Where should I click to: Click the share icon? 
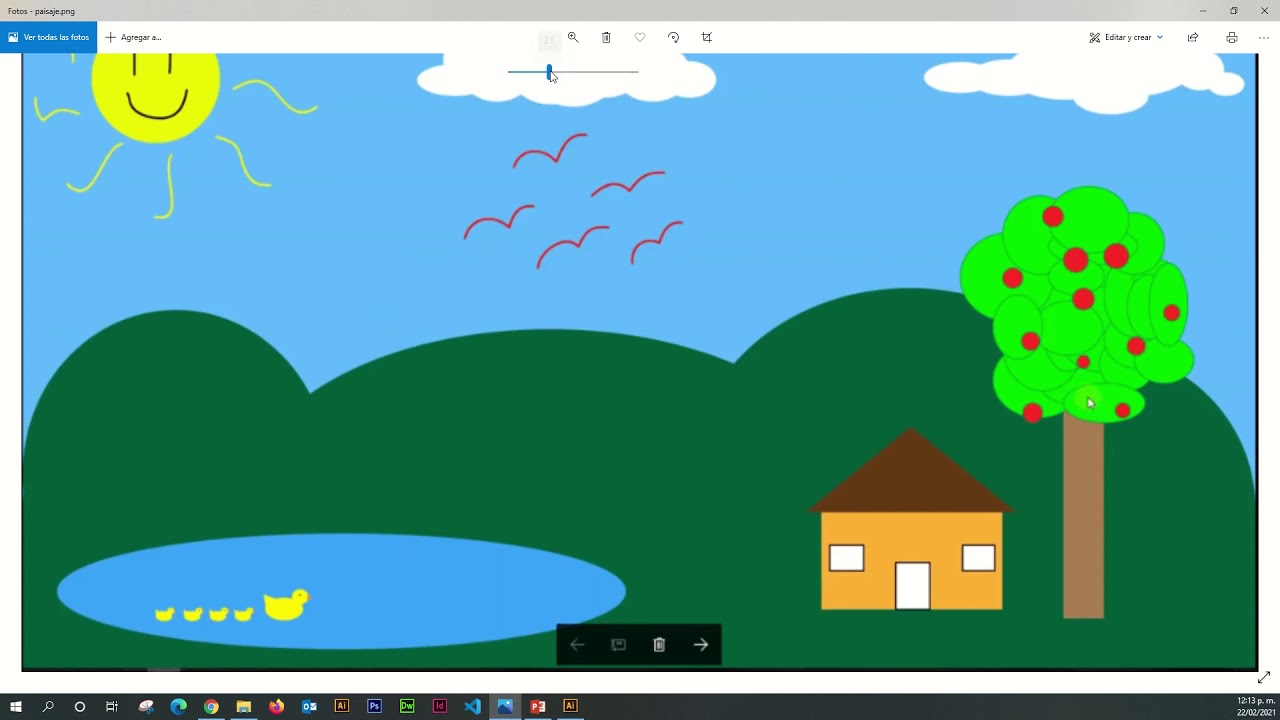coord(1193,37)
